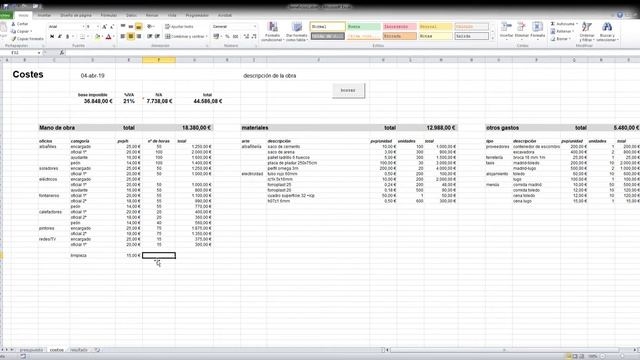Viewport: 640px width, 360px height.
Task: Apply thousands separator style (000)
Action: click(236, 36)
